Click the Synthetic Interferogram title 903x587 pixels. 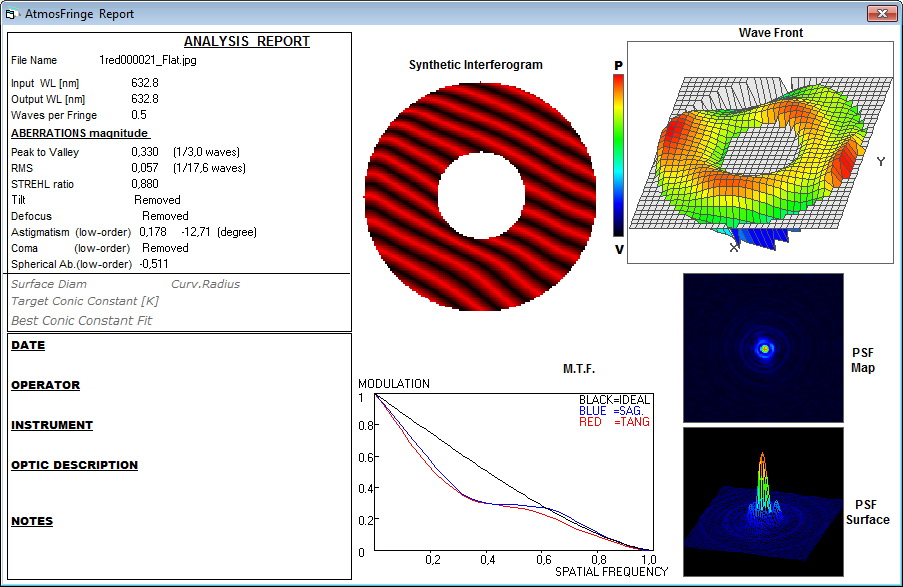pyautogui.click(x=476, y=65)
